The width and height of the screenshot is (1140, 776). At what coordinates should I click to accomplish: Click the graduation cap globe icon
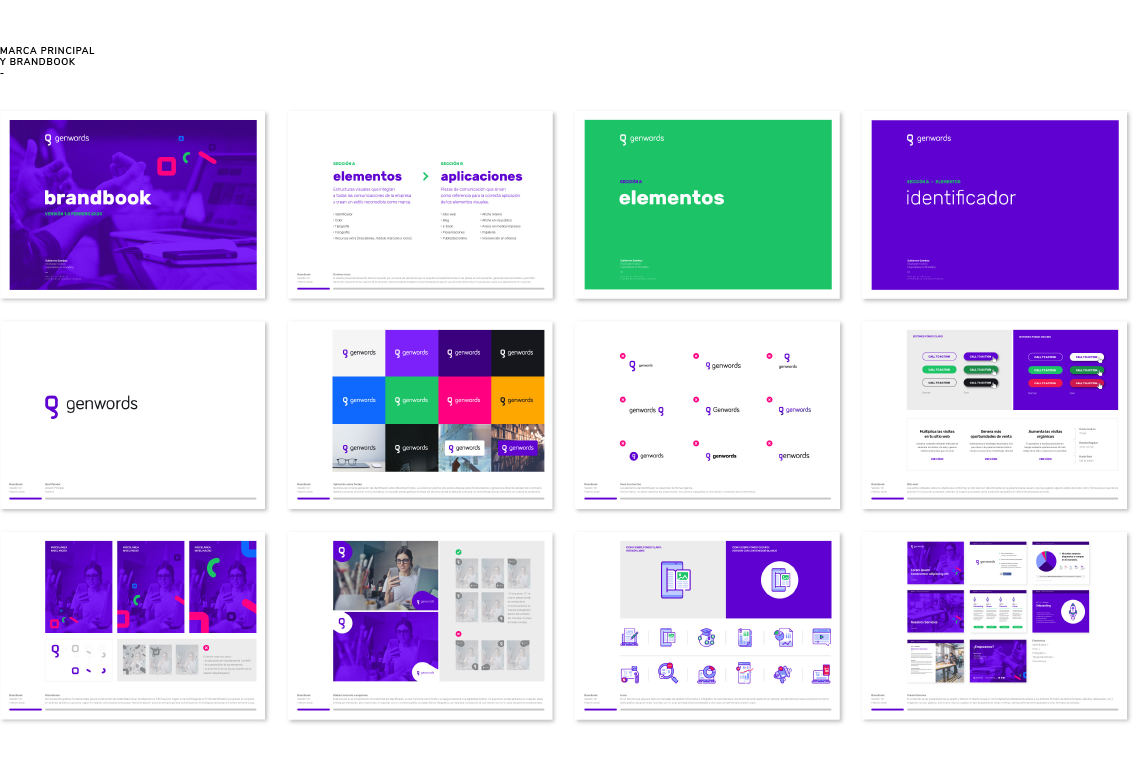706,636
